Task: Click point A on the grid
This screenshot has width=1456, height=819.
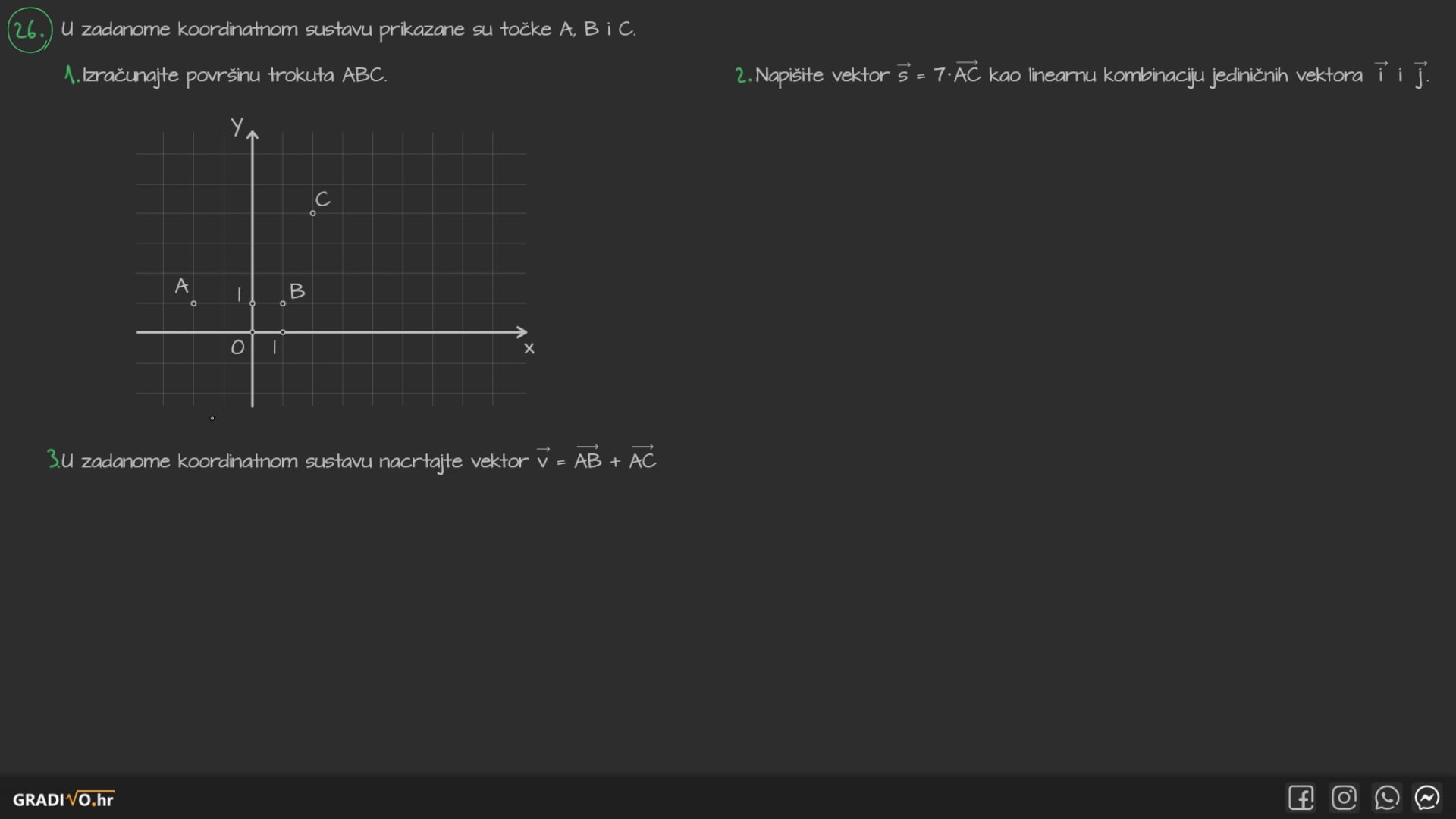Action: pyautogui.click(x=193, y=303)
